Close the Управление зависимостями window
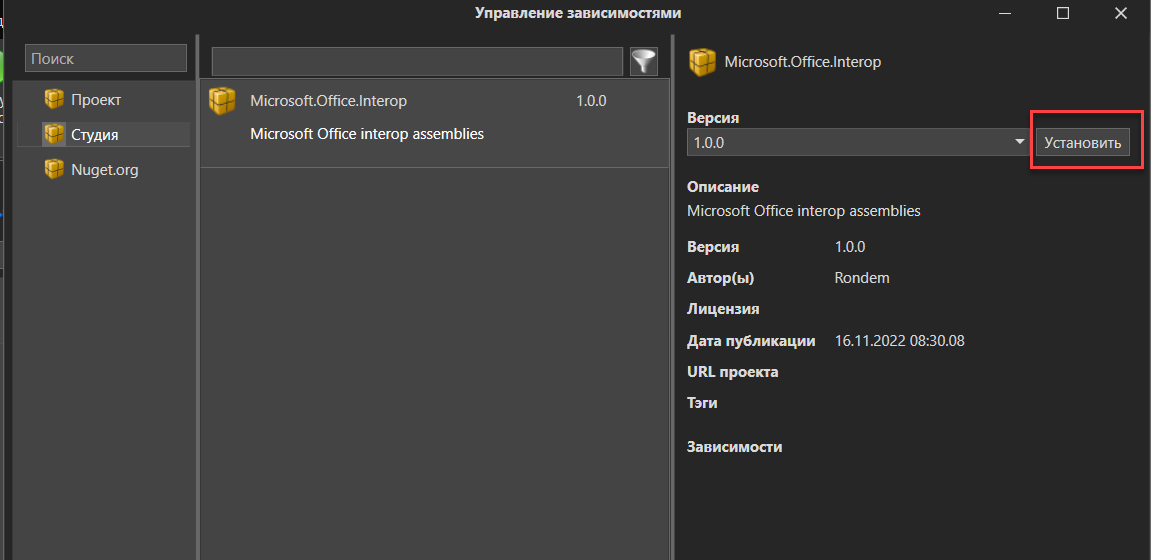 click(x=1120, y=13)
